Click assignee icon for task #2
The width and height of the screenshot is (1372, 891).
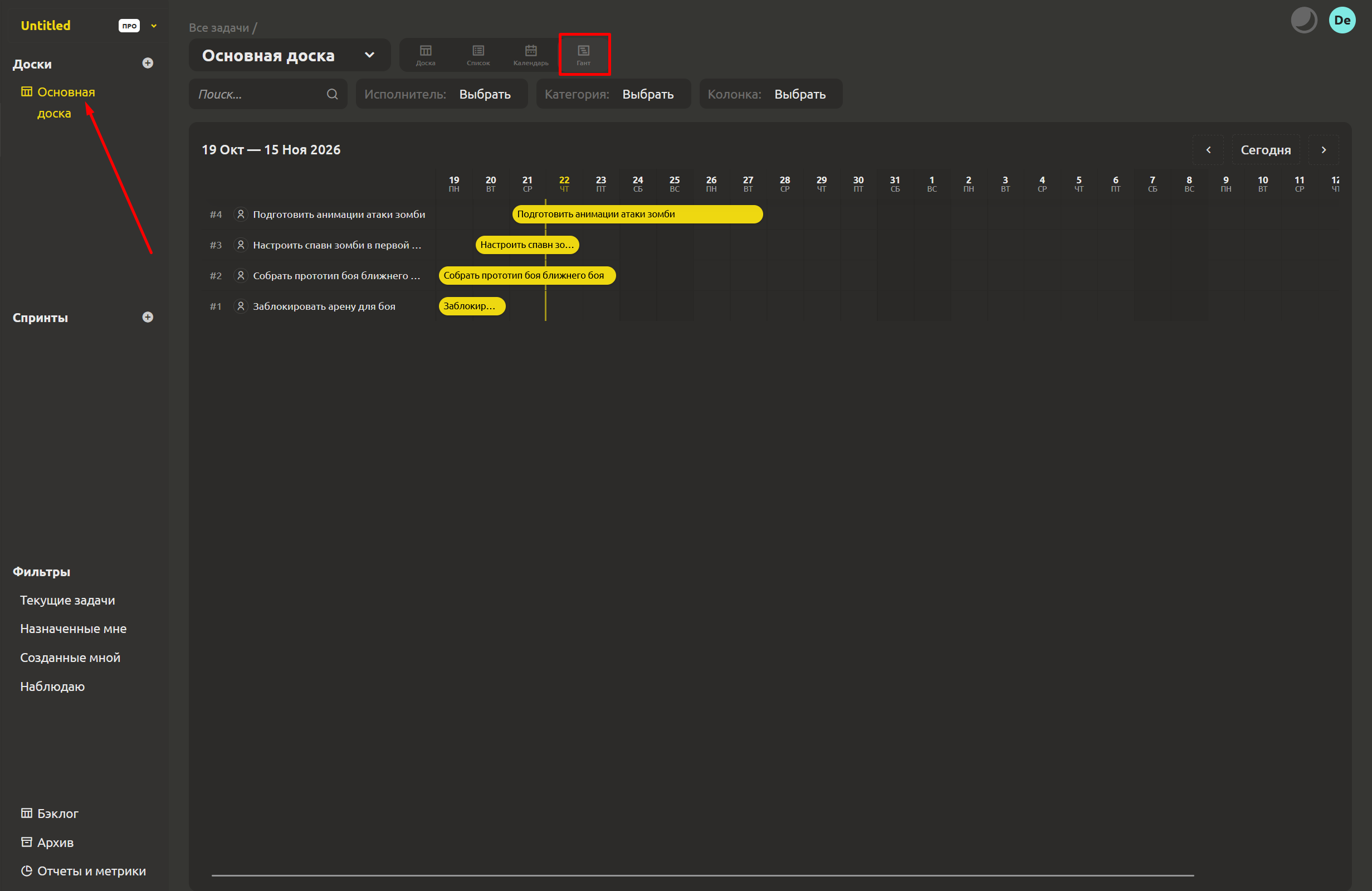(241, 276)
